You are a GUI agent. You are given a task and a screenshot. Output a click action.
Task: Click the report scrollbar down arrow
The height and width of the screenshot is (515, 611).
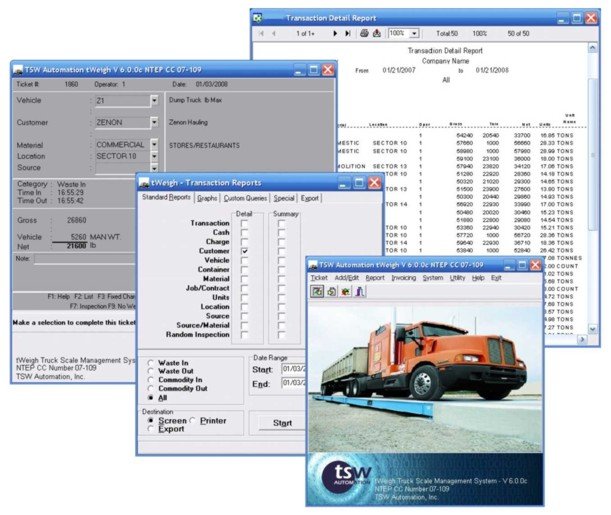click(592, 329)
